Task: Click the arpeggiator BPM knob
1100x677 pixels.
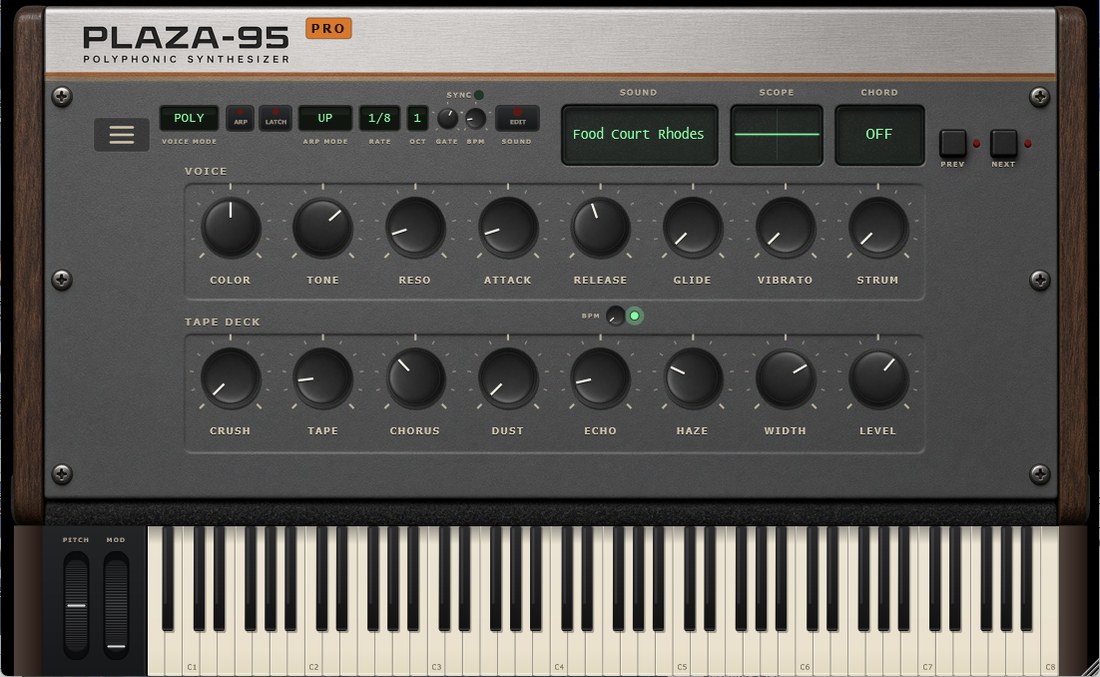Action: coord(476,119)
